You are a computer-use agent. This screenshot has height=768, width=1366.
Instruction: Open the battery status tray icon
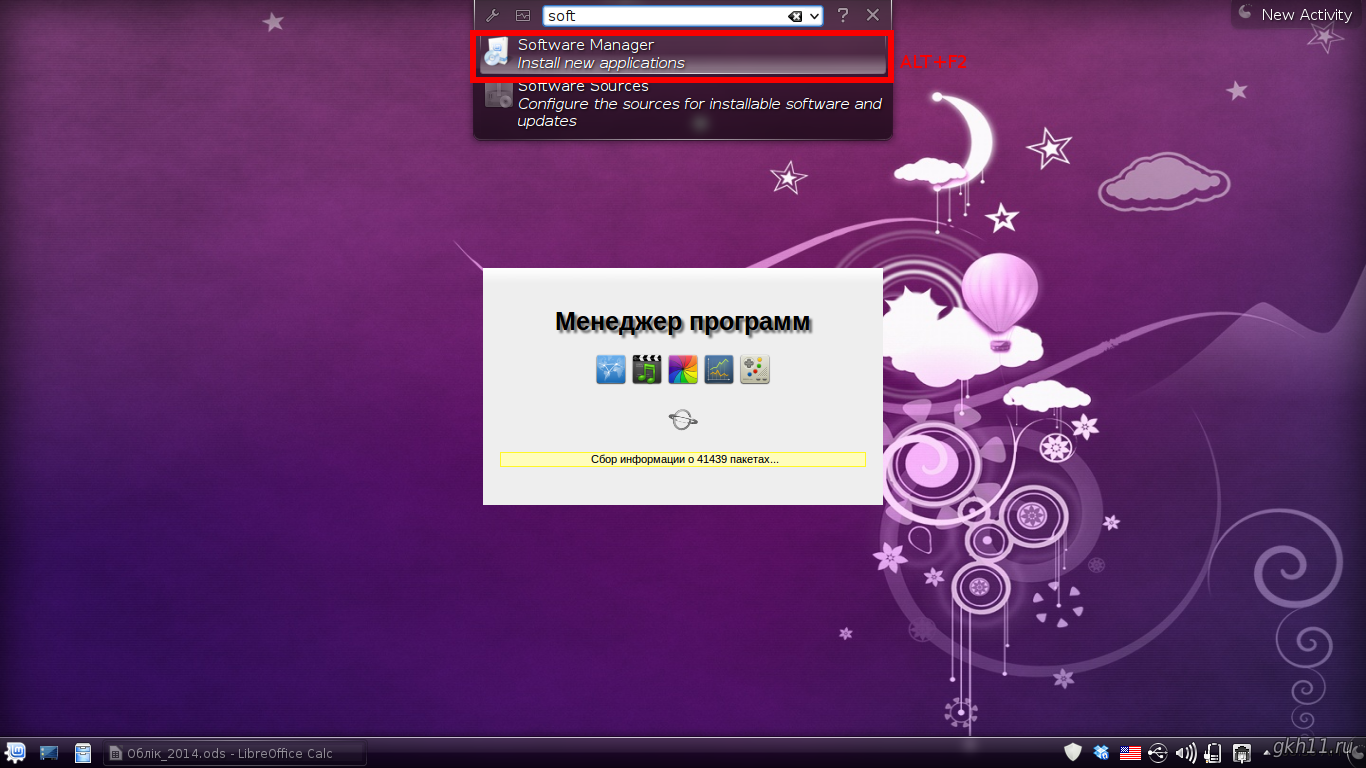1214,752
